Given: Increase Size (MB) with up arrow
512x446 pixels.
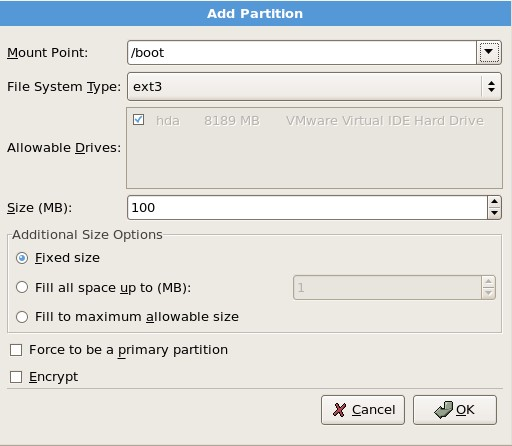Looking at the screenshot, I should point(494,202).
